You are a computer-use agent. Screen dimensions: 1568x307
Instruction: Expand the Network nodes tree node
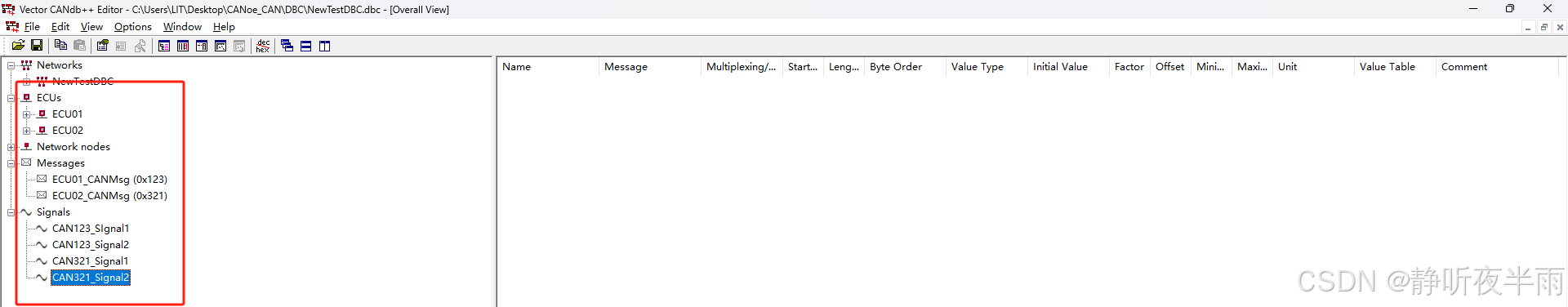point(11,147)
